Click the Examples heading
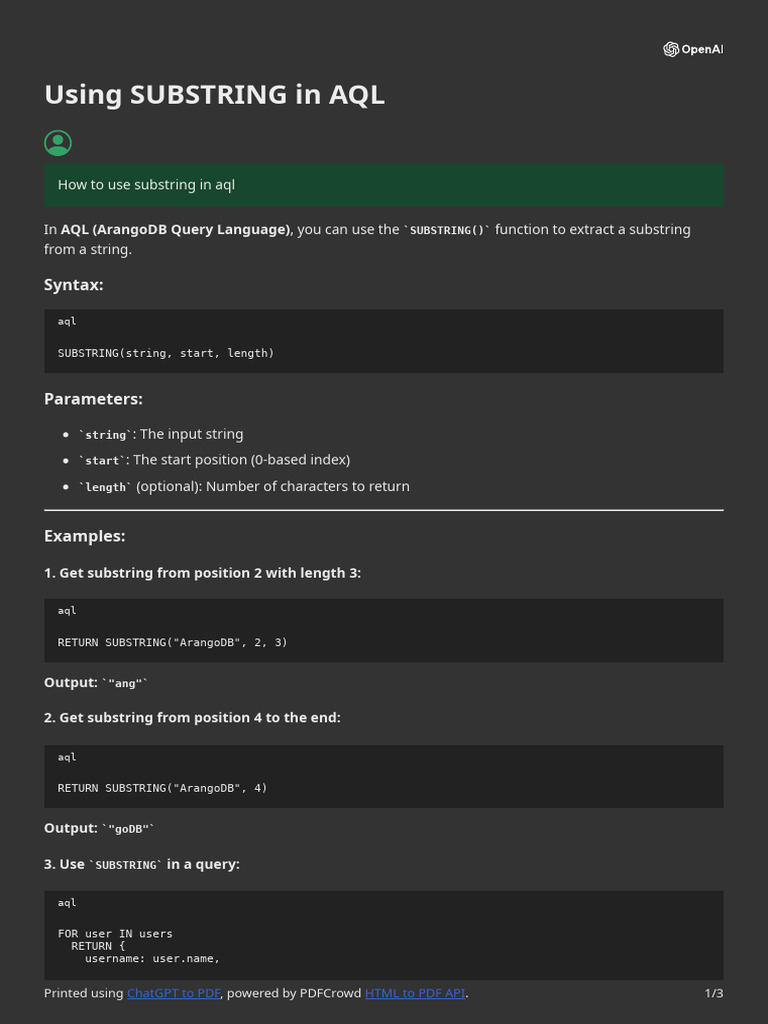The height and width of the screenshot is (1024, 768). [x=85, y=536]
